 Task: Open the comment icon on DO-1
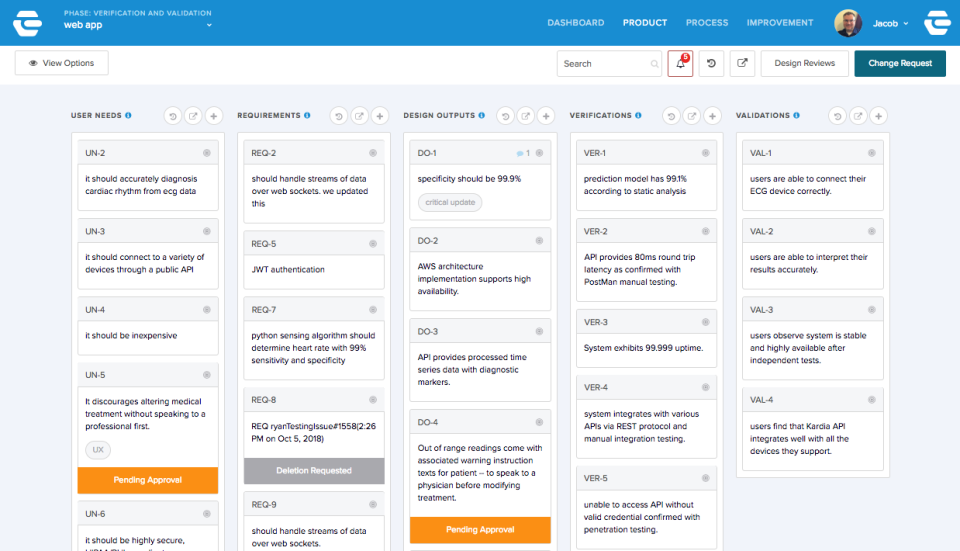coord(520,153)
